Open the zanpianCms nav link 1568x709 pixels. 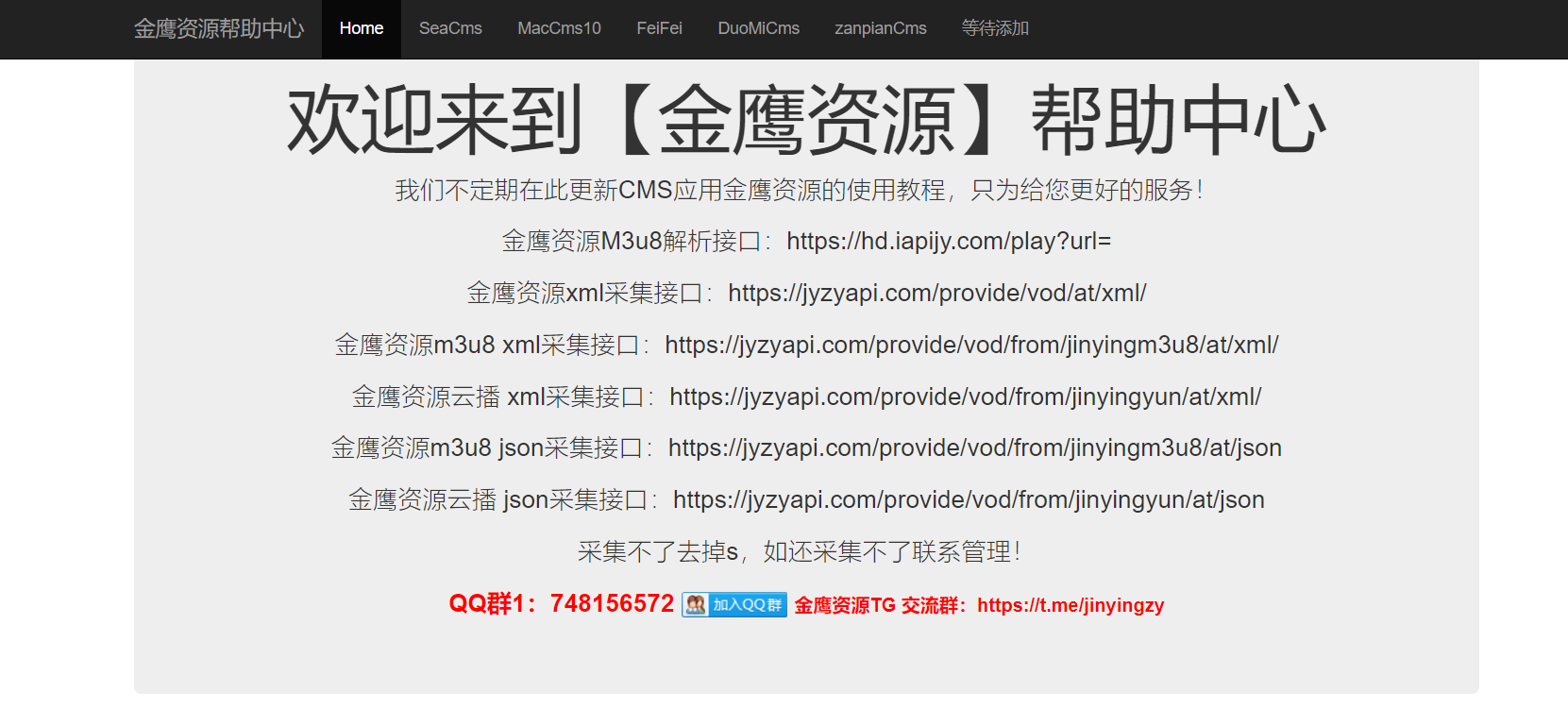pos(880,28)
